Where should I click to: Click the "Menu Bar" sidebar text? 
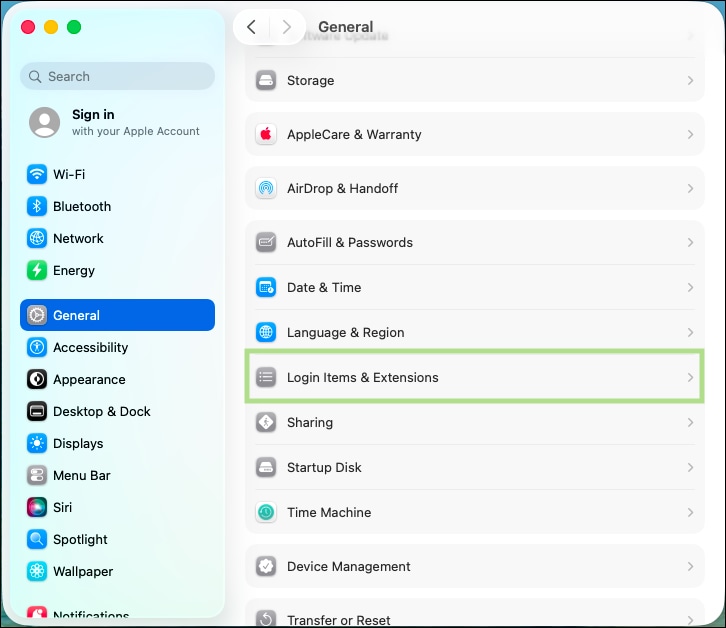[81, 476]
